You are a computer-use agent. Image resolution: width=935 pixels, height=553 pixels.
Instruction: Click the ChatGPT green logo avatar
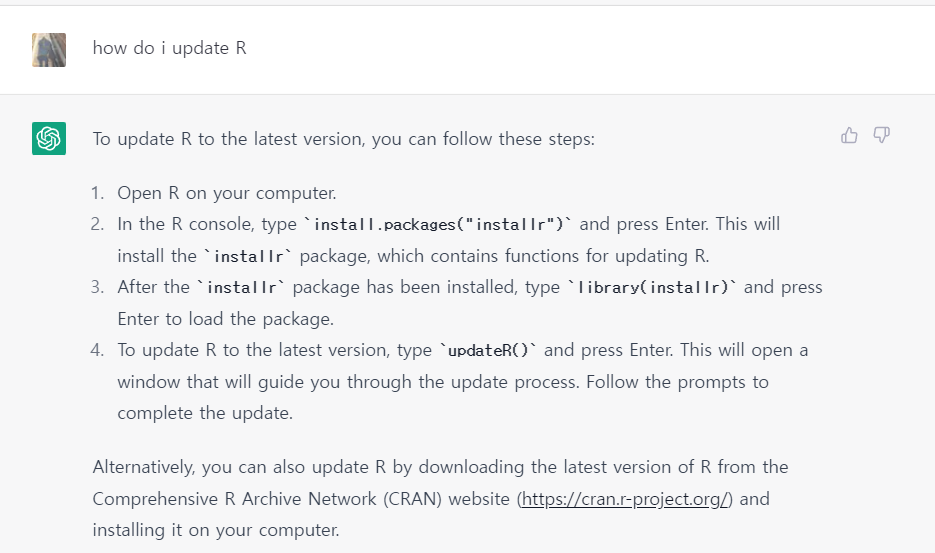tap(49, 138)
